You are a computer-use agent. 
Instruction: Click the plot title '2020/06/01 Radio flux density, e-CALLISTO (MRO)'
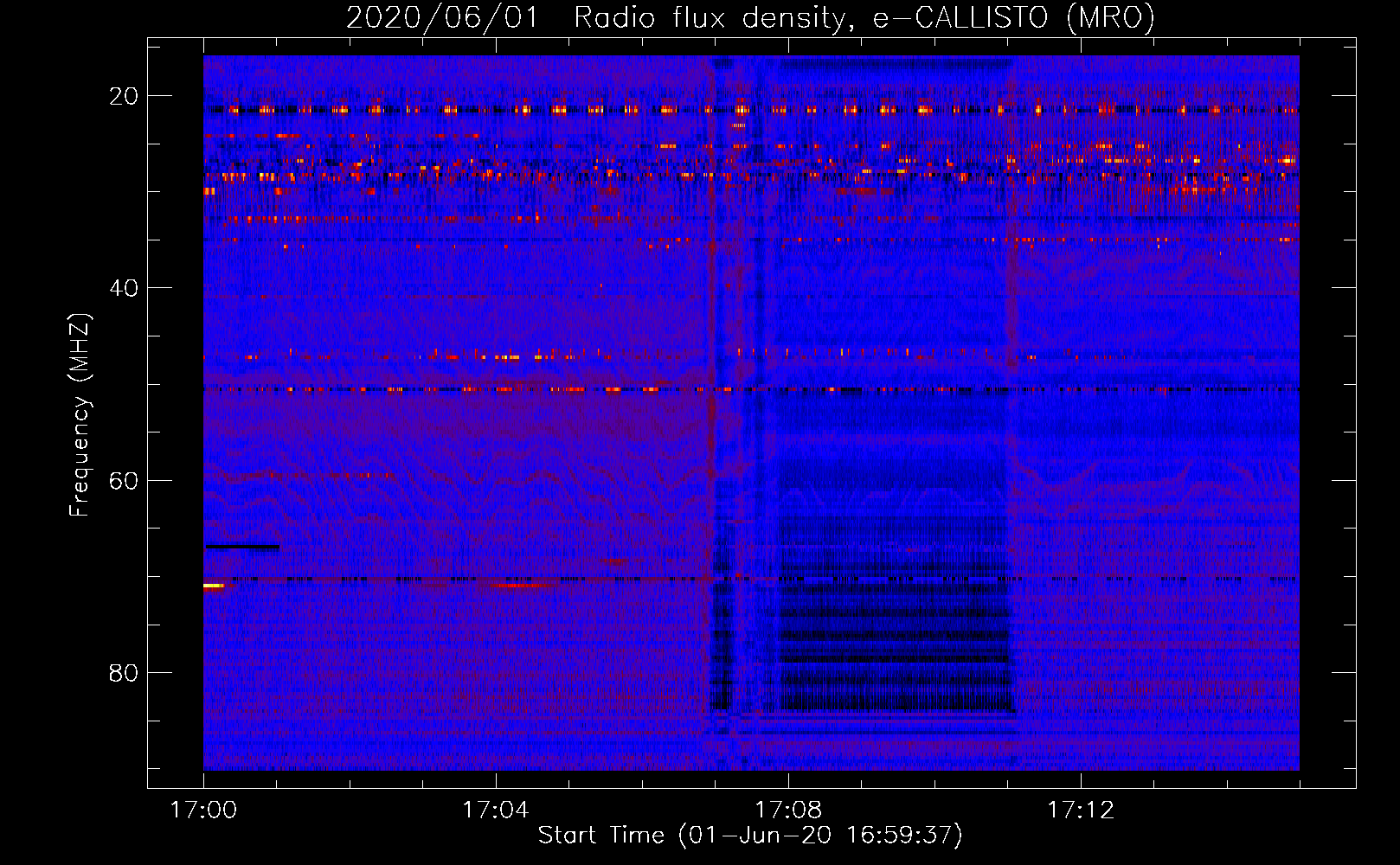tap(750, 17)
